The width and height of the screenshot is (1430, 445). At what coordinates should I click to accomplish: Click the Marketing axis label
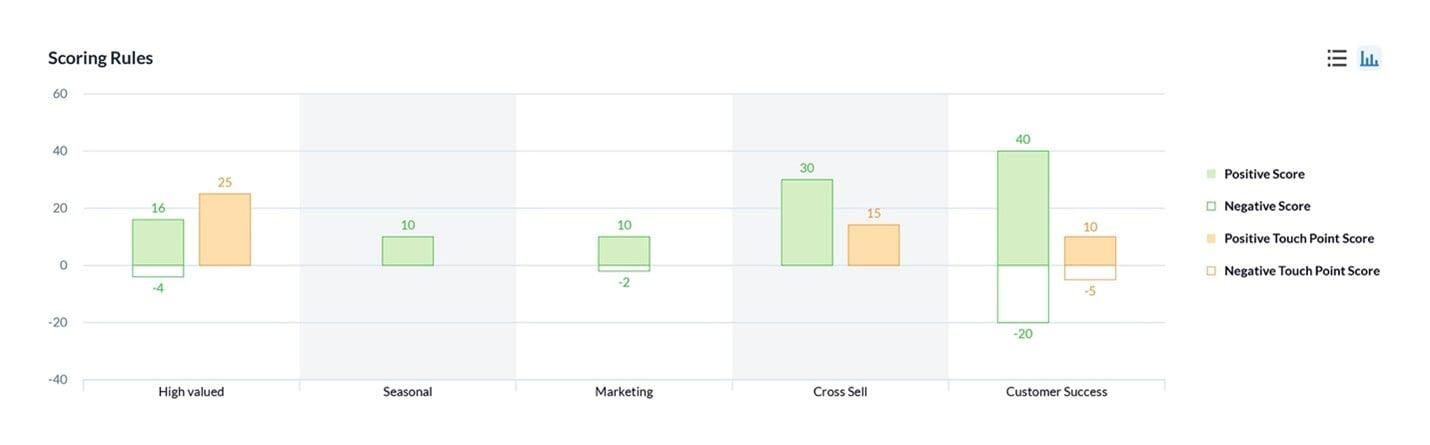coord(624,392)
